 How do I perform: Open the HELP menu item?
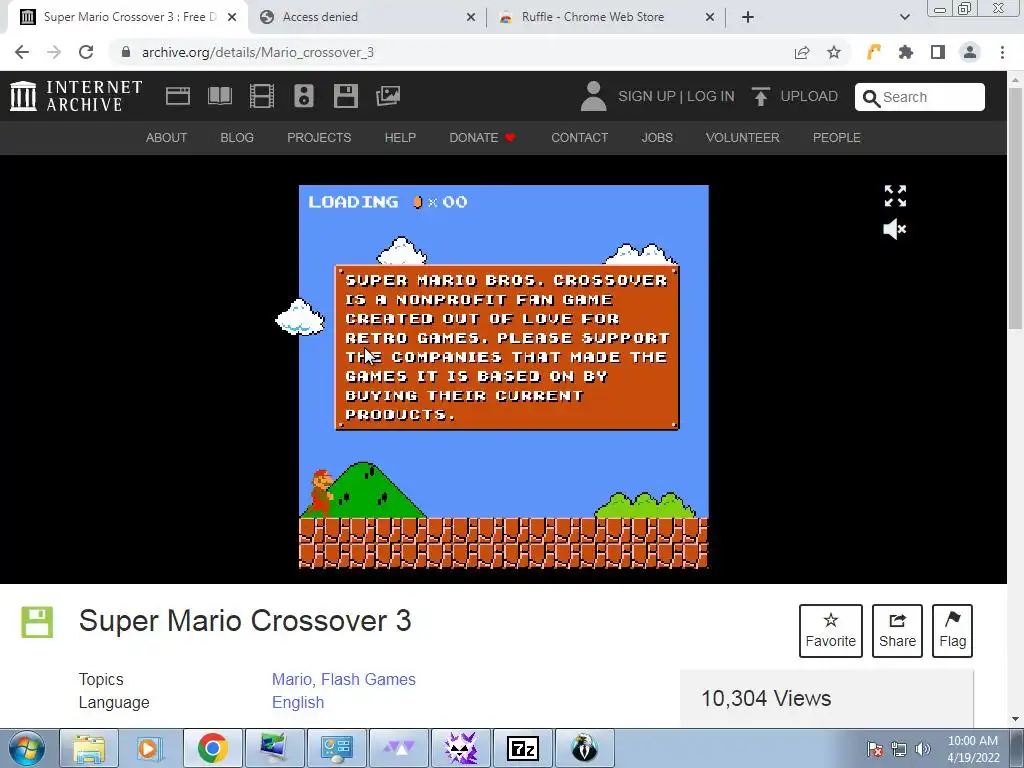tap(400, 138)
